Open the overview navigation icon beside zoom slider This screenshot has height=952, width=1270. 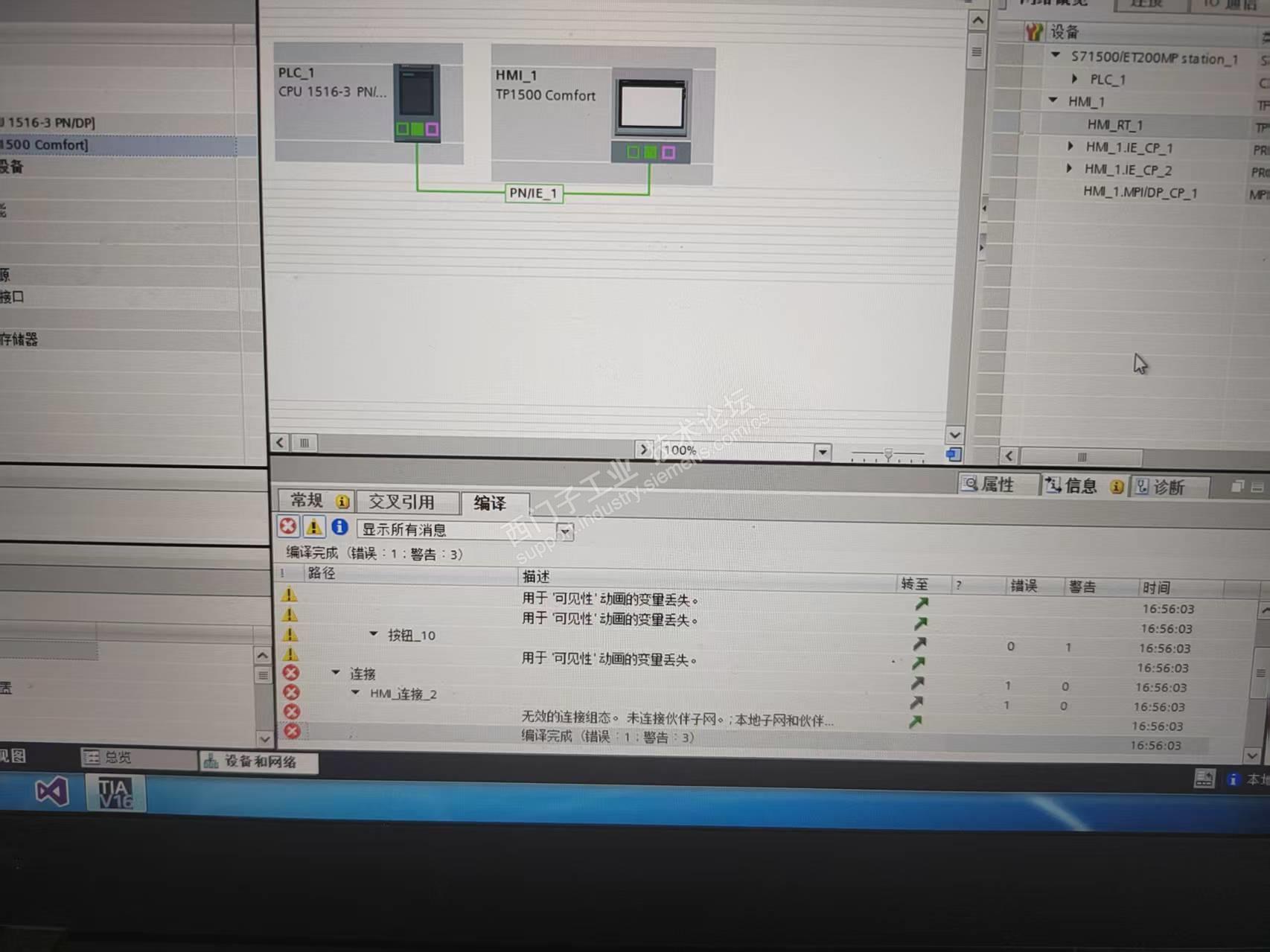click(x=953, y=453)
